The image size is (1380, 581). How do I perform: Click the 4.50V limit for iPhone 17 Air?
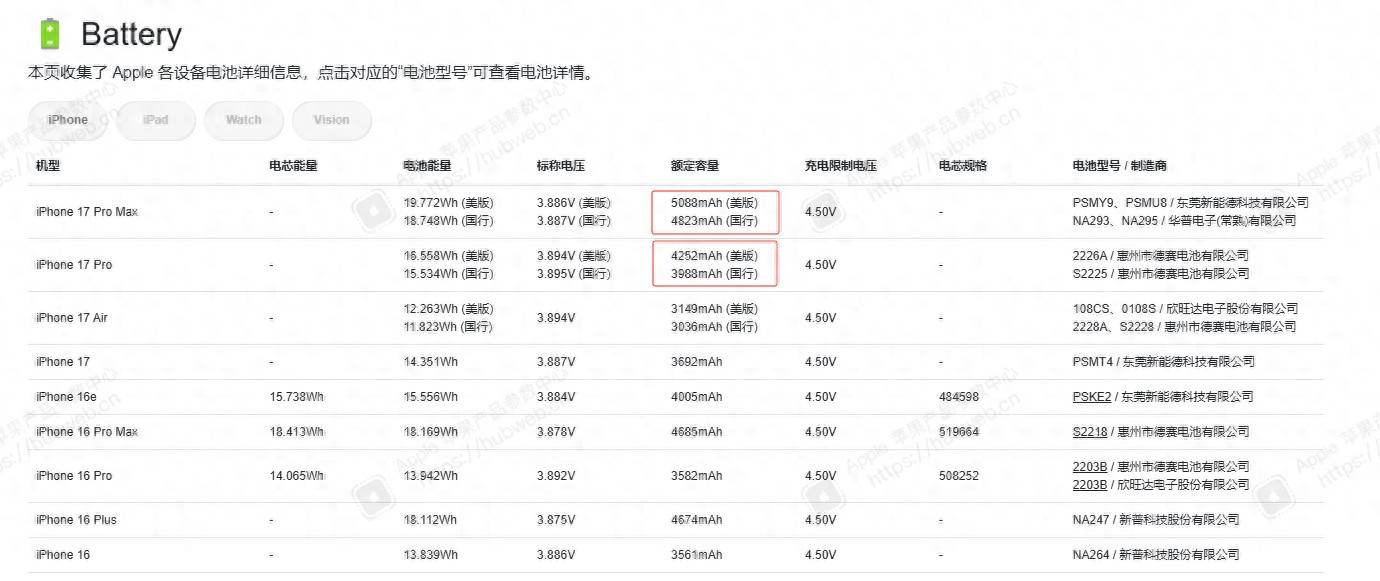[820, 318]
